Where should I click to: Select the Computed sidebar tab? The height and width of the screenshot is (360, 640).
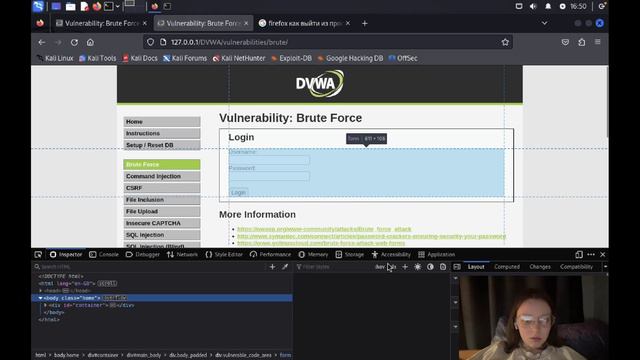(507, 267)
